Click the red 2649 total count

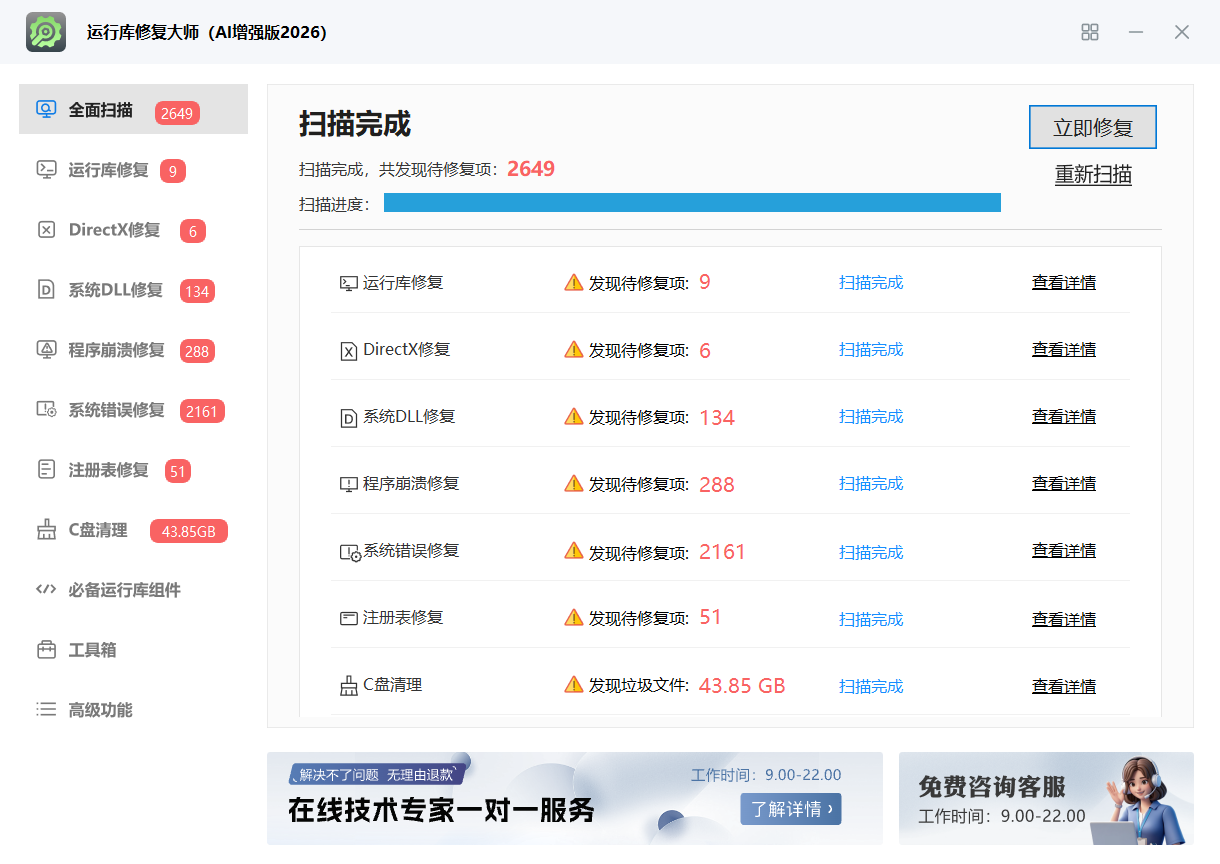pos(531,169)
